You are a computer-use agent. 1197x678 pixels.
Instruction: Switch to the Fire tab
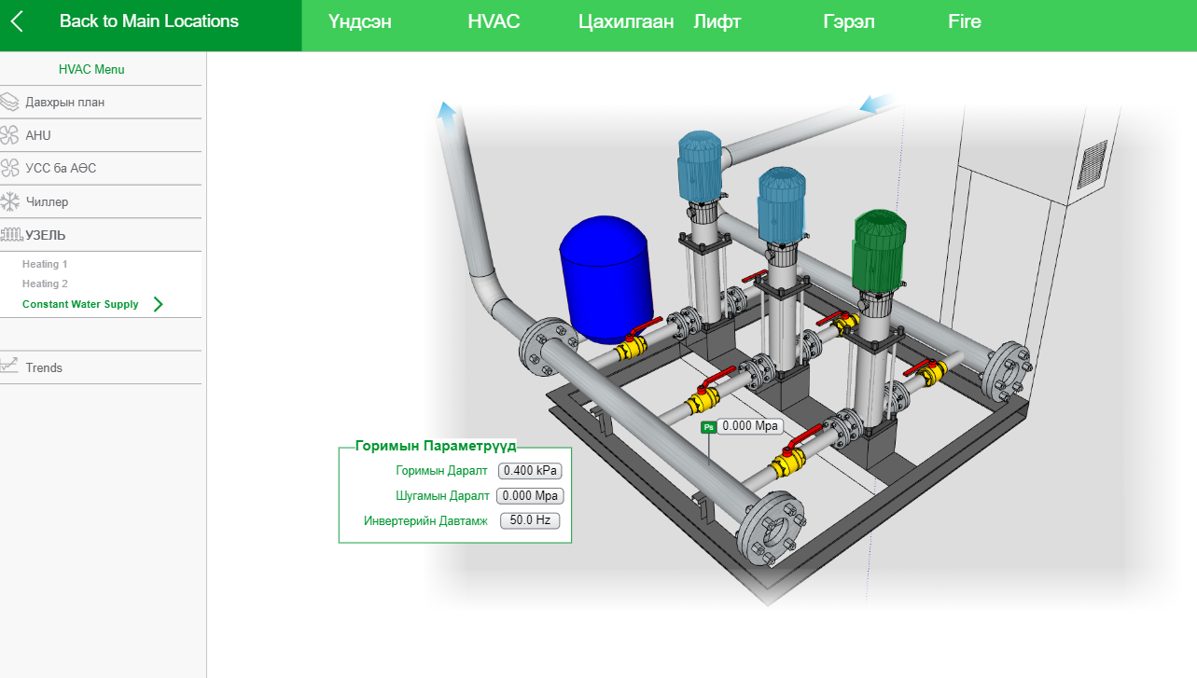coord(964,21)
